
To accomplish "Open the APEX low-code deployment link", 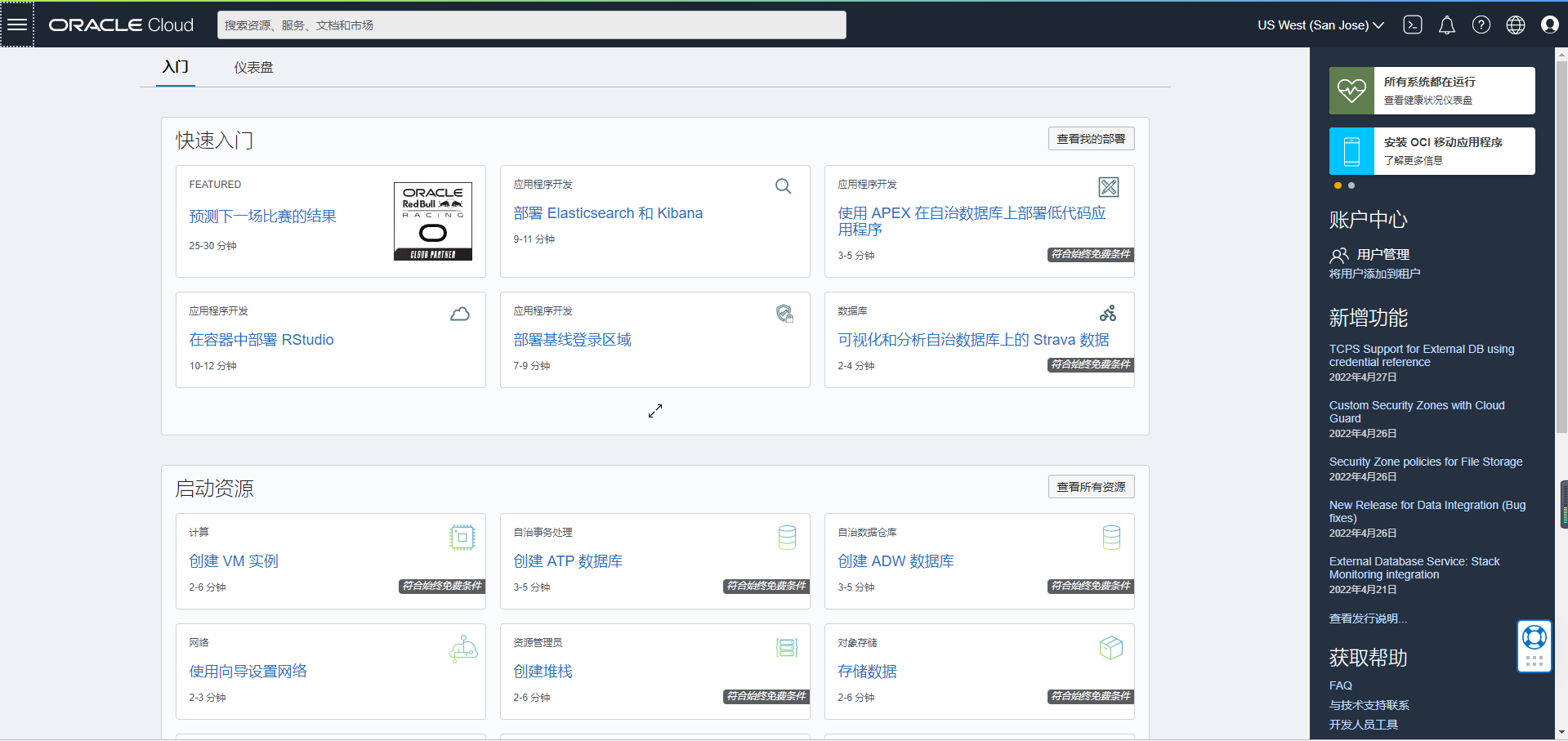I will coord(972,221).
